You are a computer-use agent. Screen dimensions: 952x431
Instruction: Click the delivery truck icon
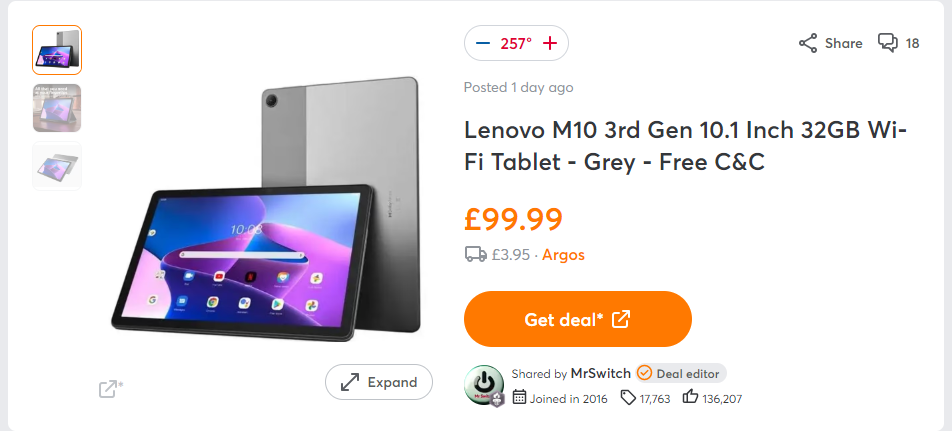click(x=476, y=255)
